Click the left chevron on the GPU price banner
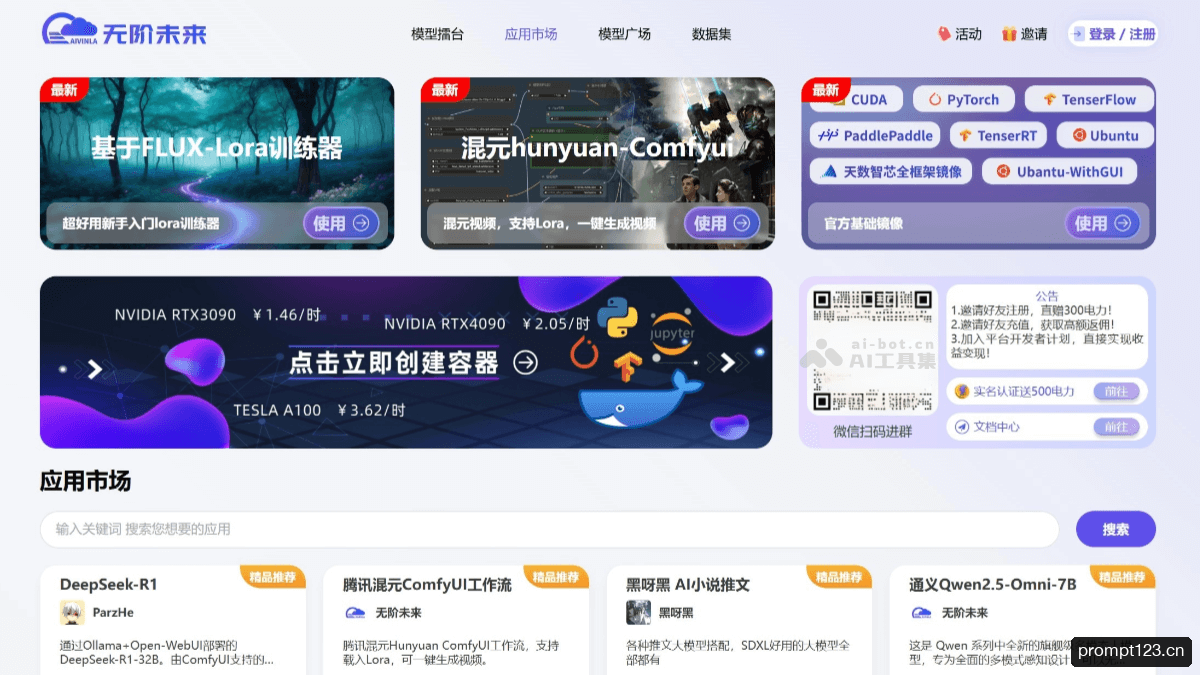Viewport: 1200px width, 675px height. coord(94,369)
